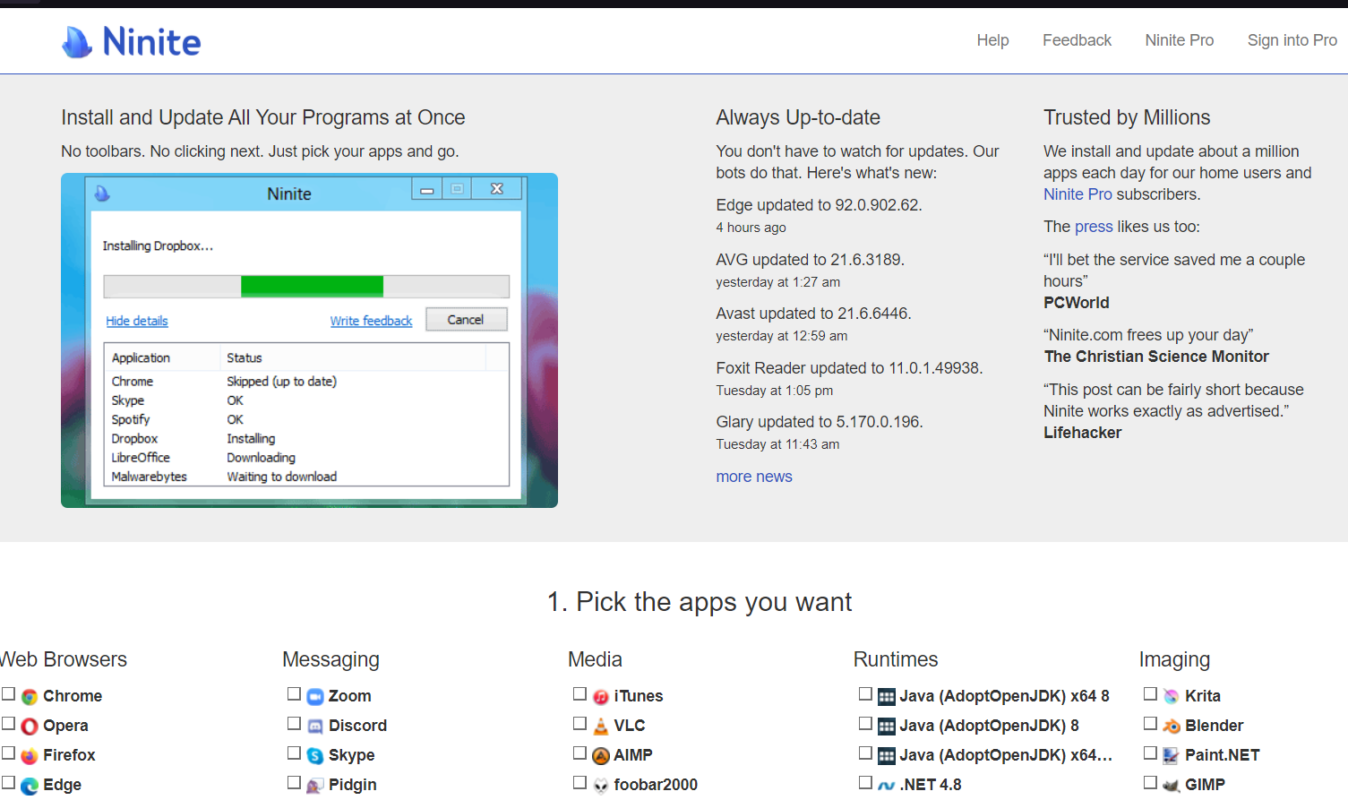Image resolution: width=1348 pixels, height=800 pixels.
Task: Check the VLC checkbox
Action: (580, 723)
